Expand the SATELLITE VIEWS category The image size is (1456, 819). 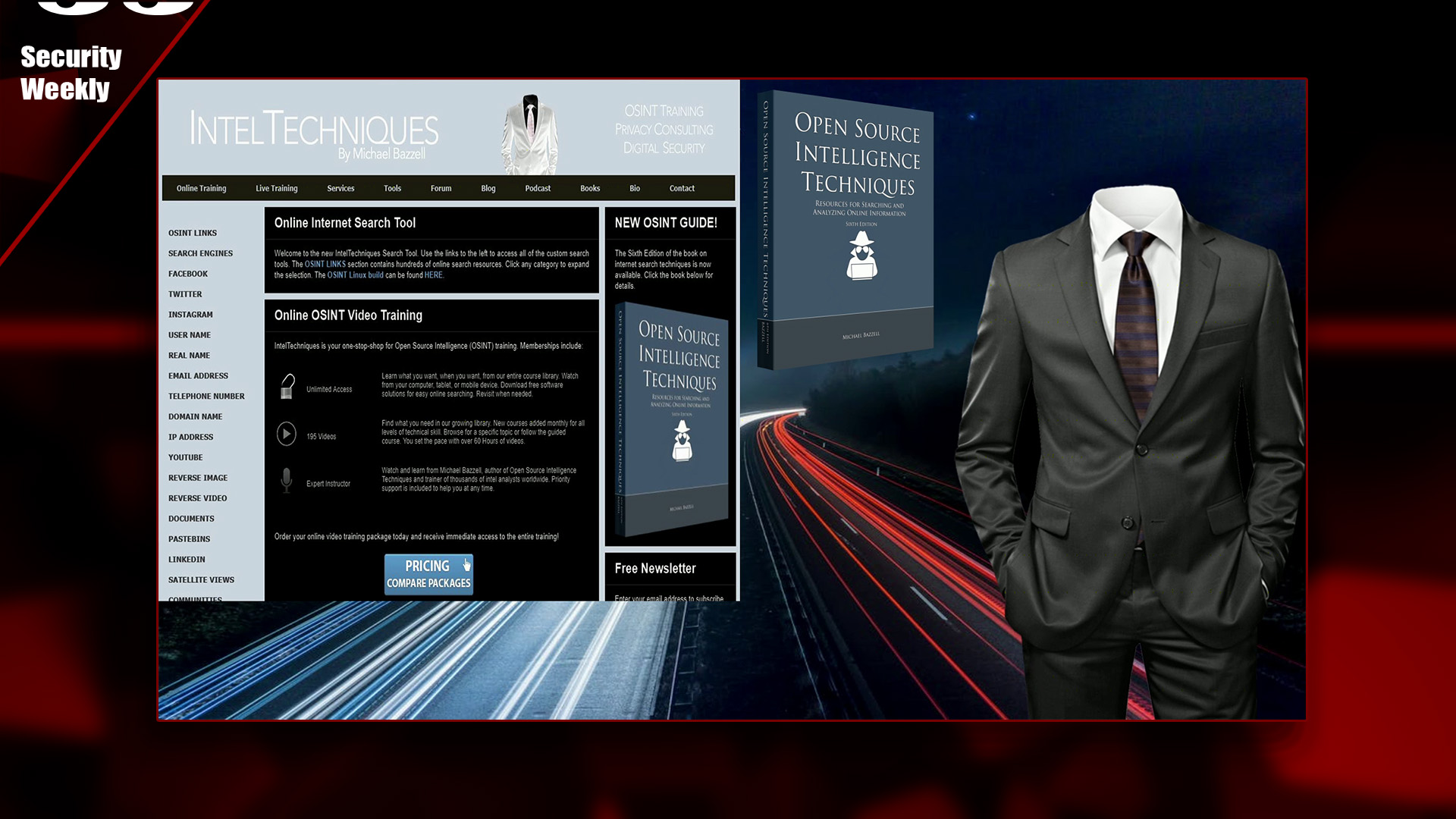201,579
